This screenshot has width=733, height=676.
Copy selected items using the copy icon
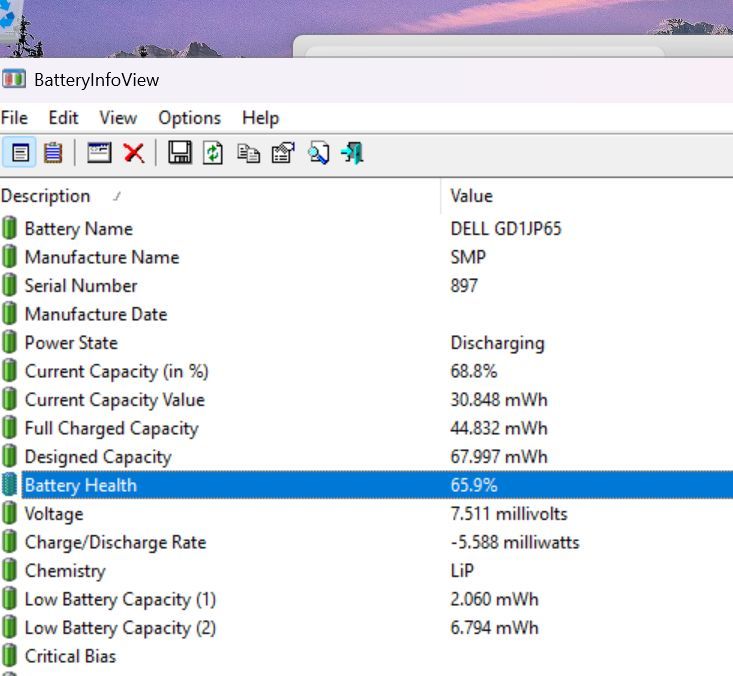[248, 153]
